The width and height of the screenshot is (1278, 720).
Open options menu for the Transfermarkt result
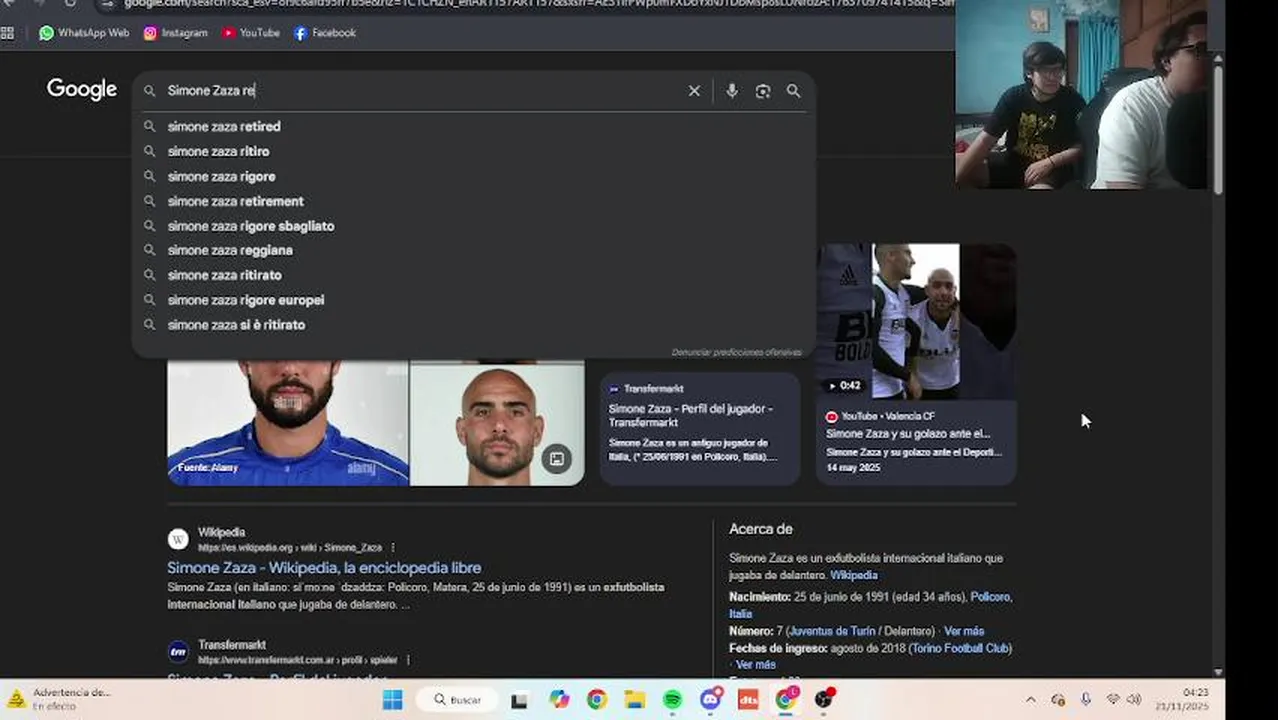tap(408, 660)
